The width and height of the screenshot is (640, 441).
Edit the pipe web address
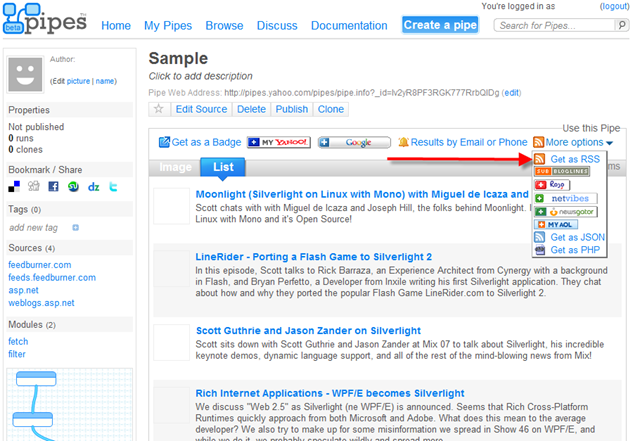511,93
